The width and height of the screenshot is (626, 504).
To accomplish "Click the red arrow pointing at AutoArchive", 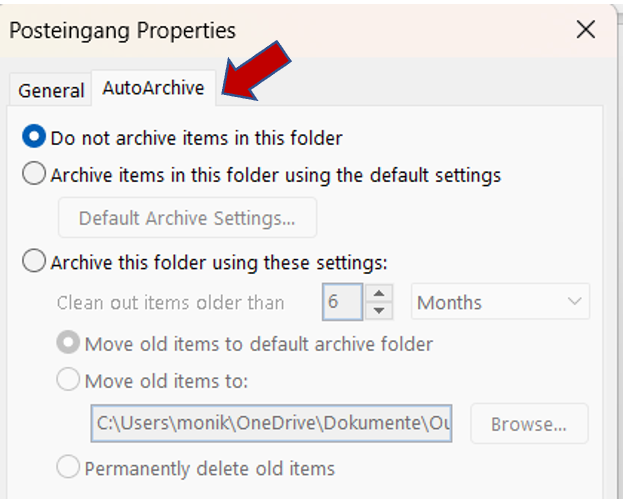I will [x=256, y=71].
